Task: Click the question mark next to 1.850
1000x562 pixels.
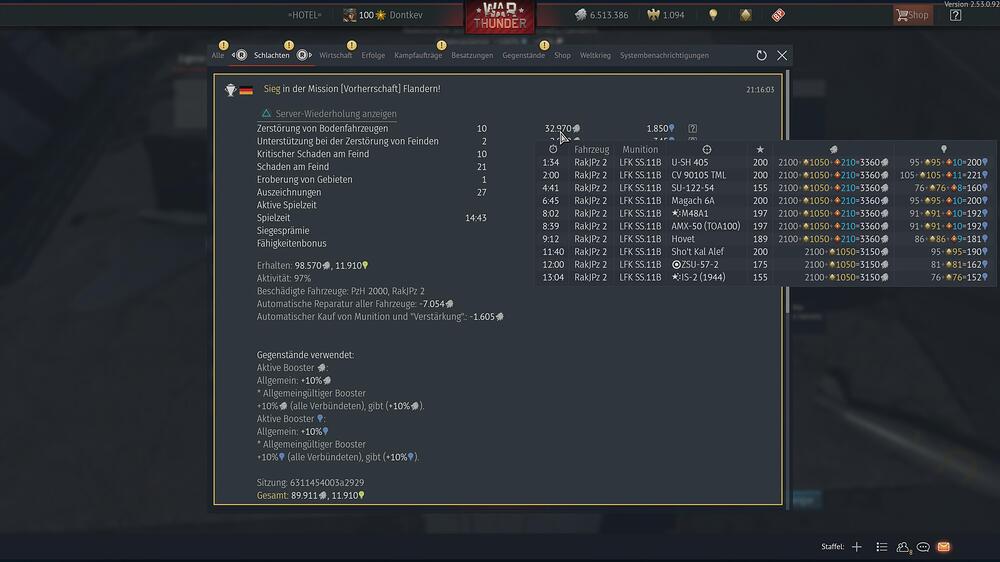Action: point(693,129)
